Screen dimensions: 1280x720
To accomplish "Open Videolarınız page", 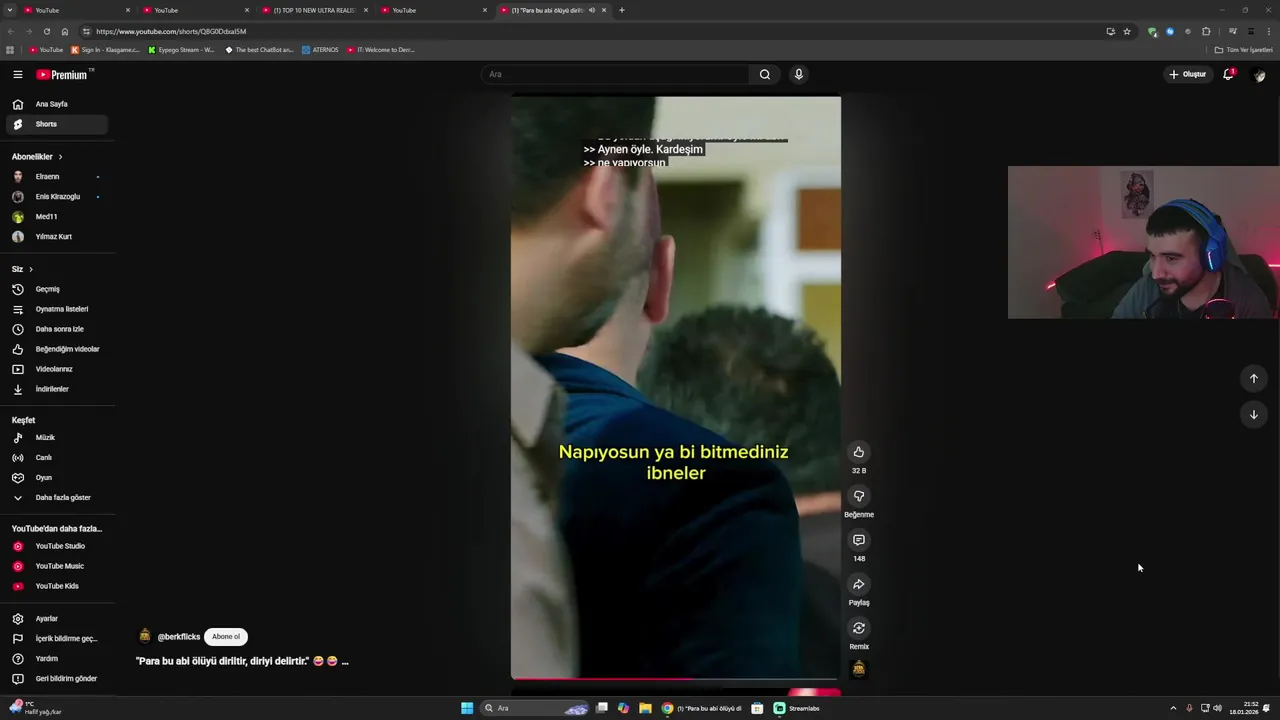I will click(x=56, y=369).
